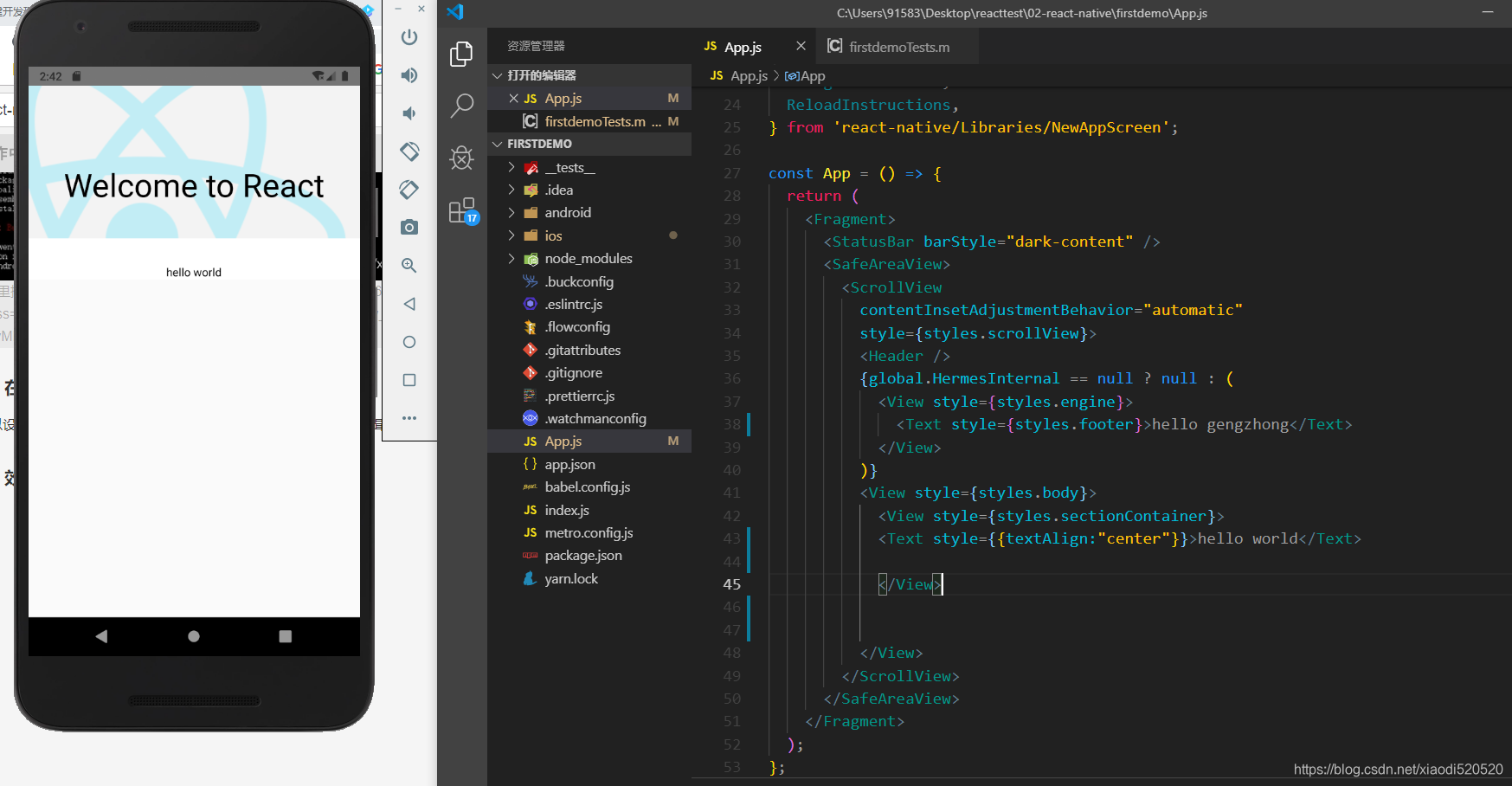Expand the node_modules folder
Image resolution: width=1512 pixels, height=786 pixels.
click(512, 258)
